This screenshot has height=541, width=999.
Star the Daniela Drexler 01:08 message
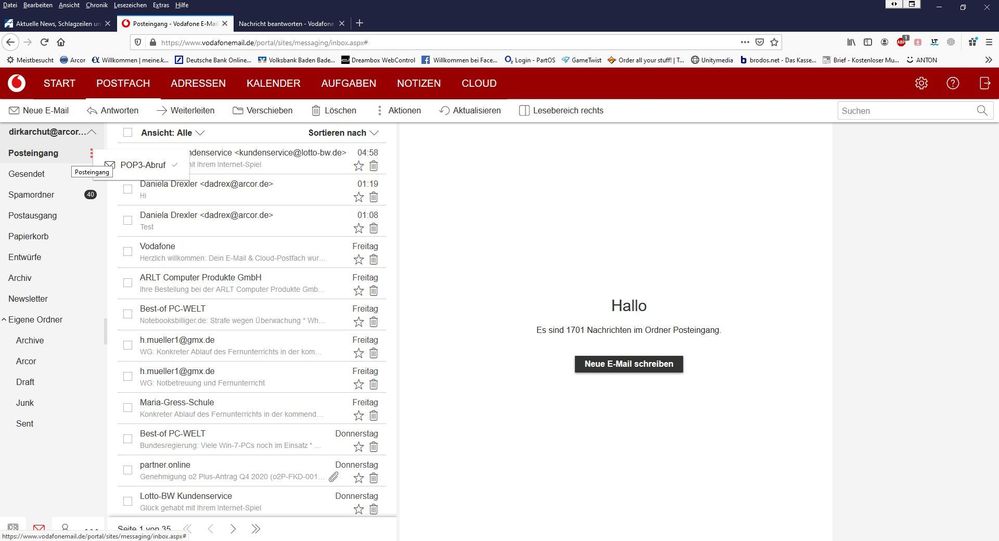359,228
